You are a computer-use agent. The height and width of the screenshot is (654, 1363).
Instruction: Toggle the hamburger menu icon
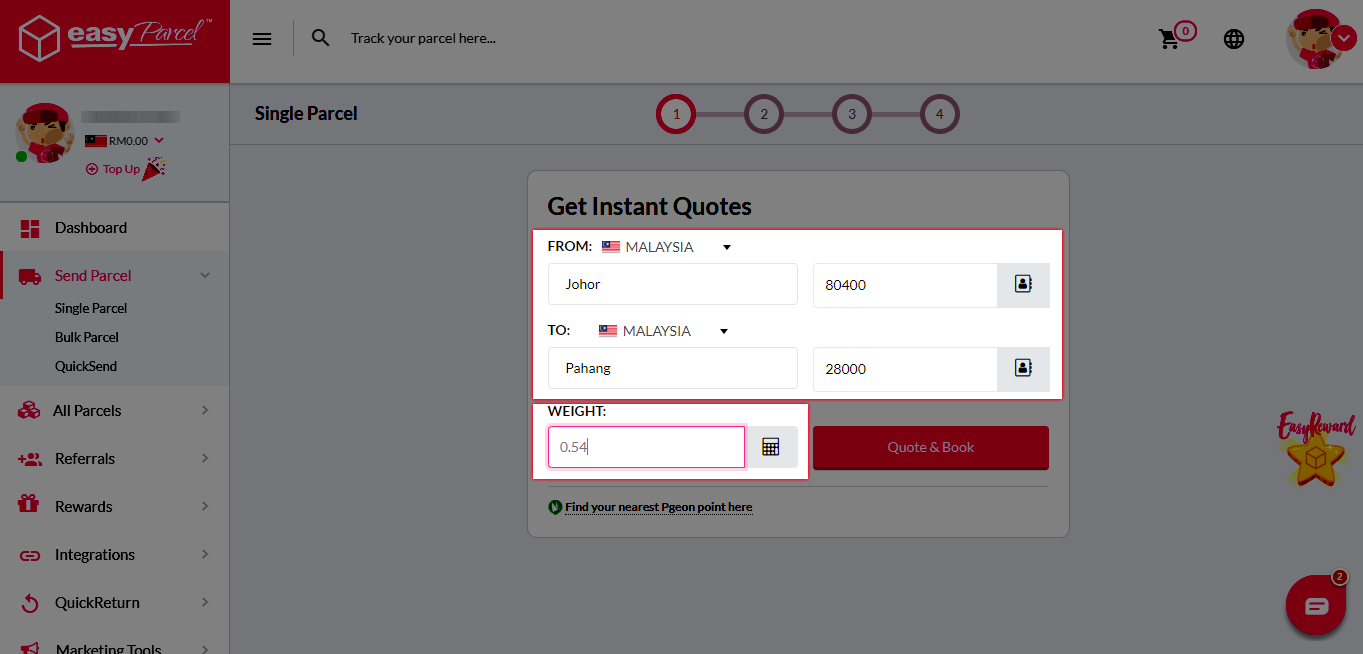(262, 39)
